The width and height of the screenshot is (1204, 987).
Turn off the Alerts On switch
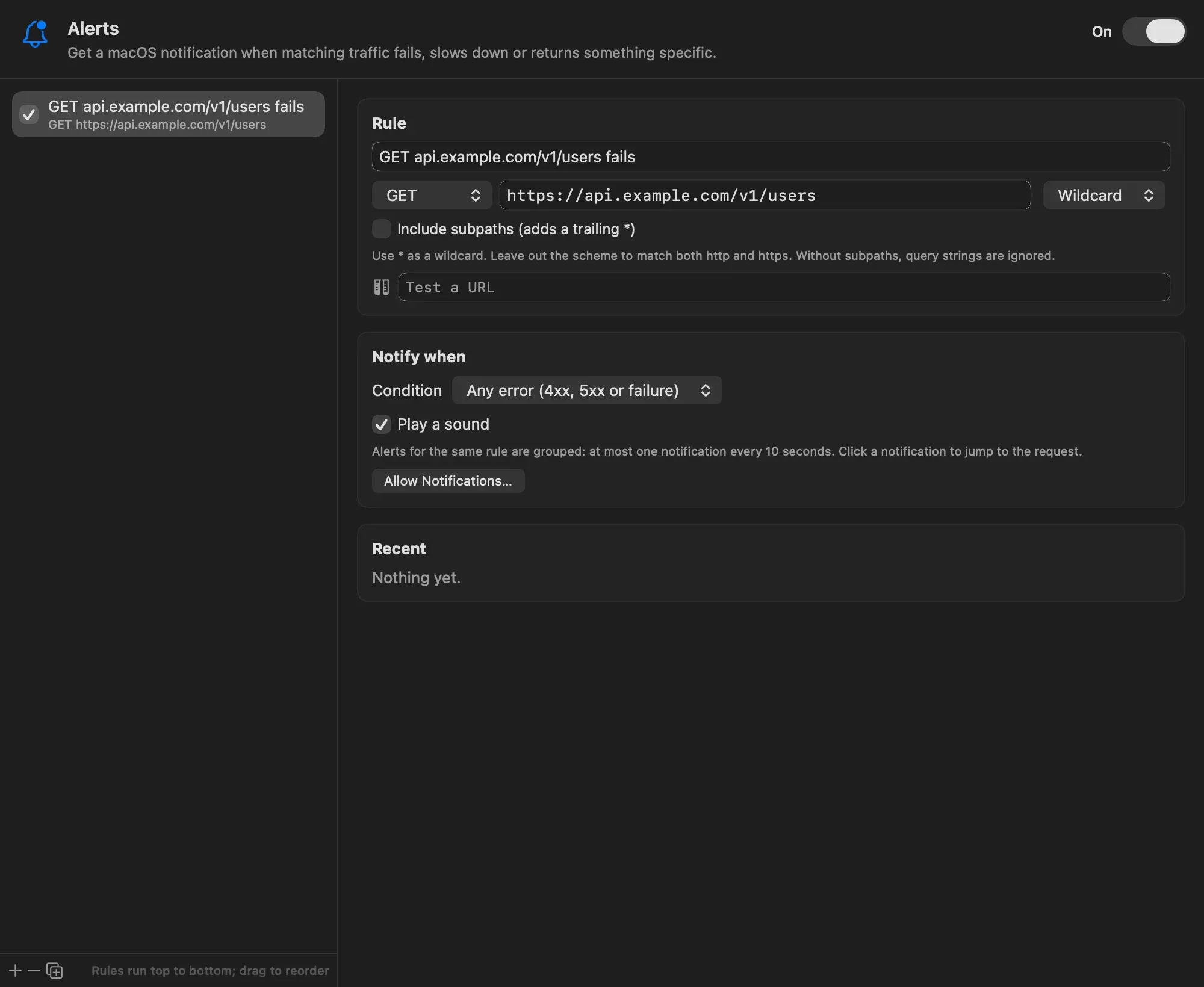tap(1153, 31)
